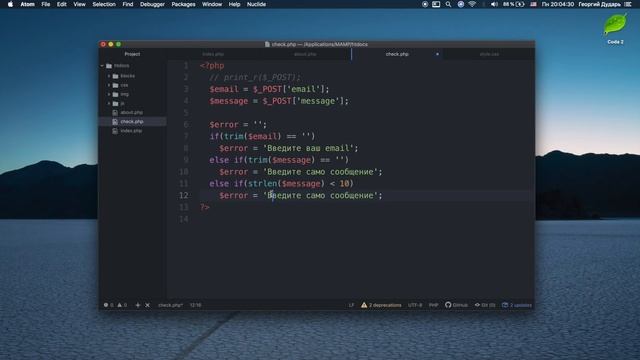Click the battery status icon in menu bar
The image size is (640, 360).
click(520, 4)
